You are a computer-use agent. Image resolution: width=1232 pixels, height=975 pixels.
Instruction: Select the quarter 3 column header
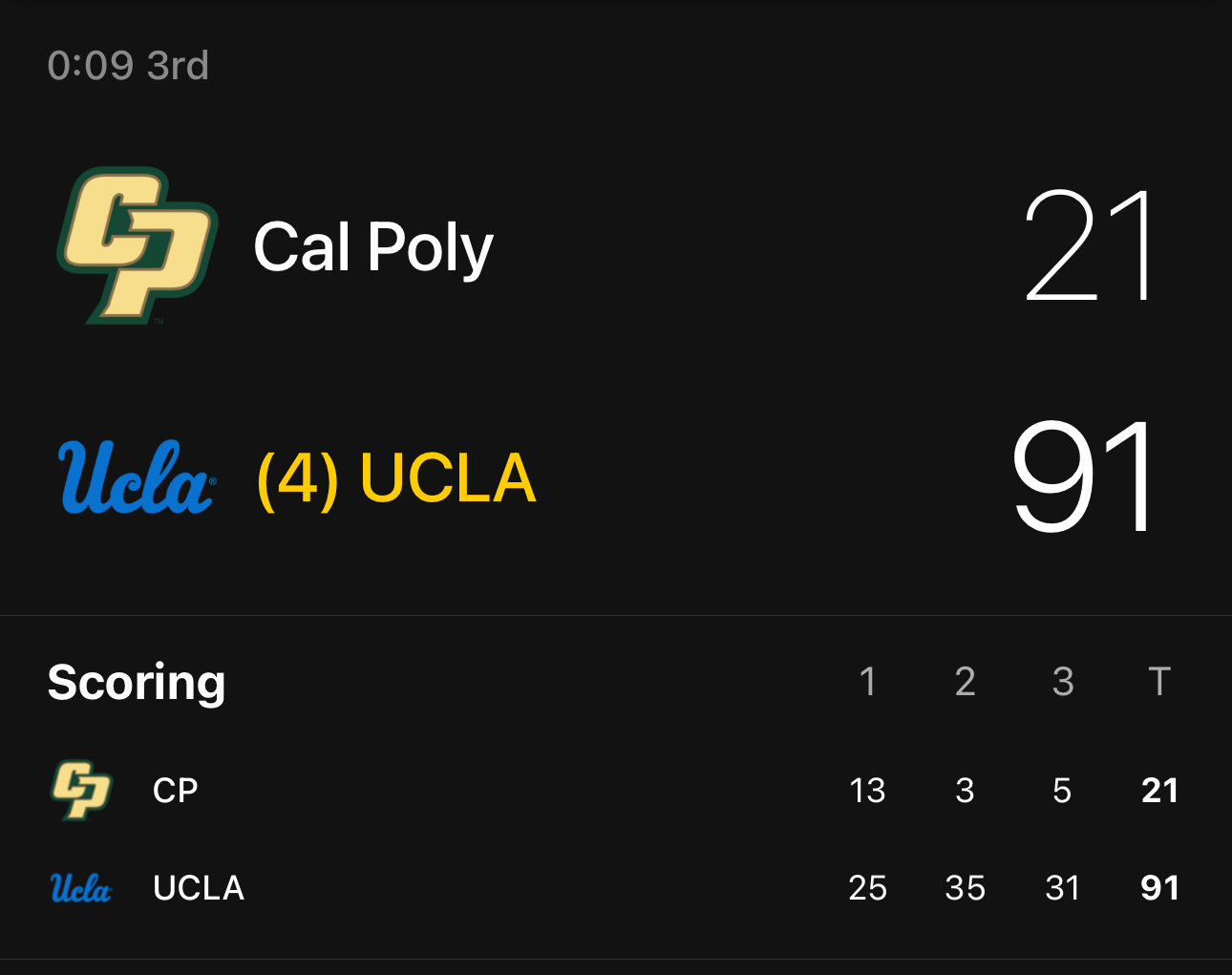(x=1062, y=682)
